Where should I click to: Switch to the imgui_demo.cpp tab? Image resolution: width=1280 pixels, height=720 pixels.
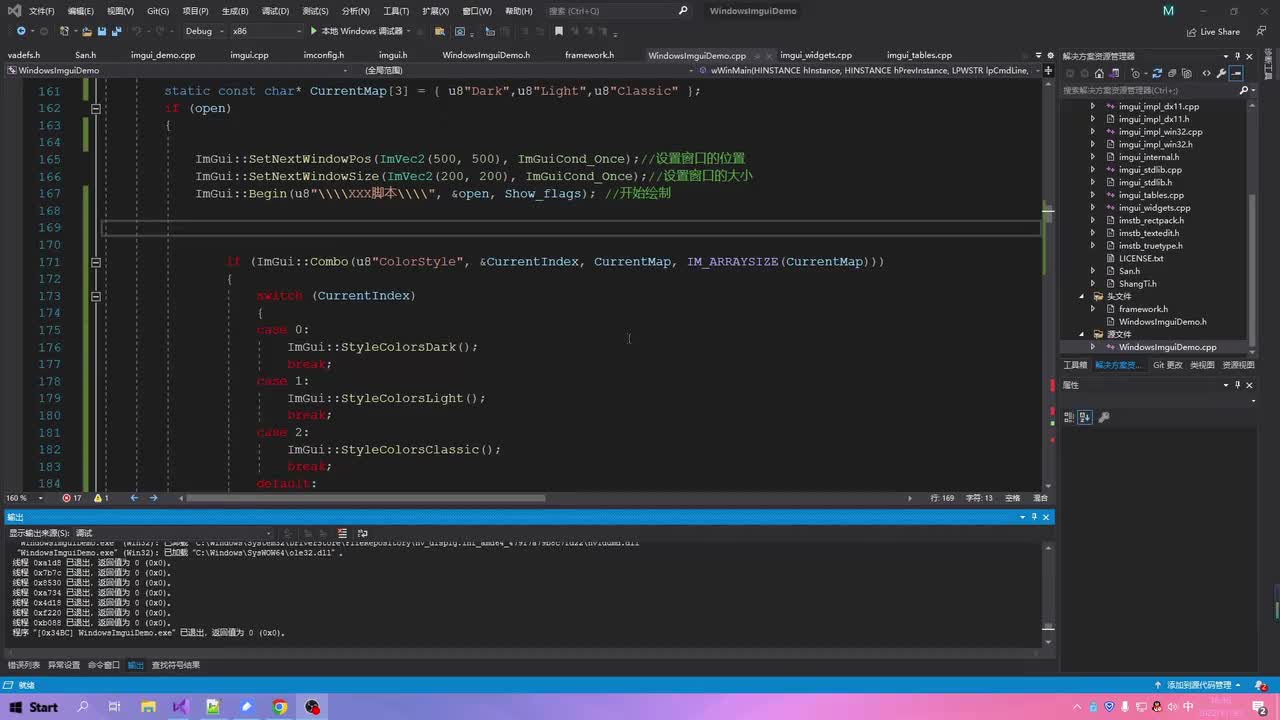163,55
